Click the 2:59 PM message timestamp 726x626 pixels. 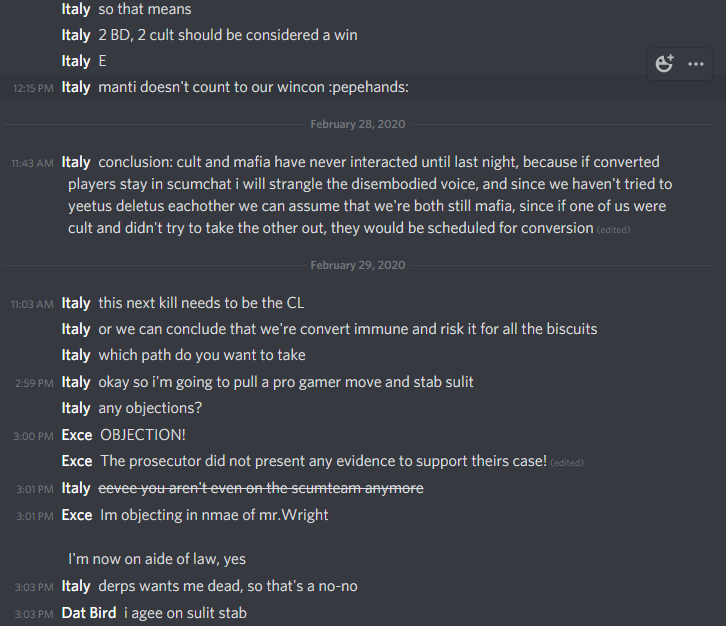(x=33, y=382)
